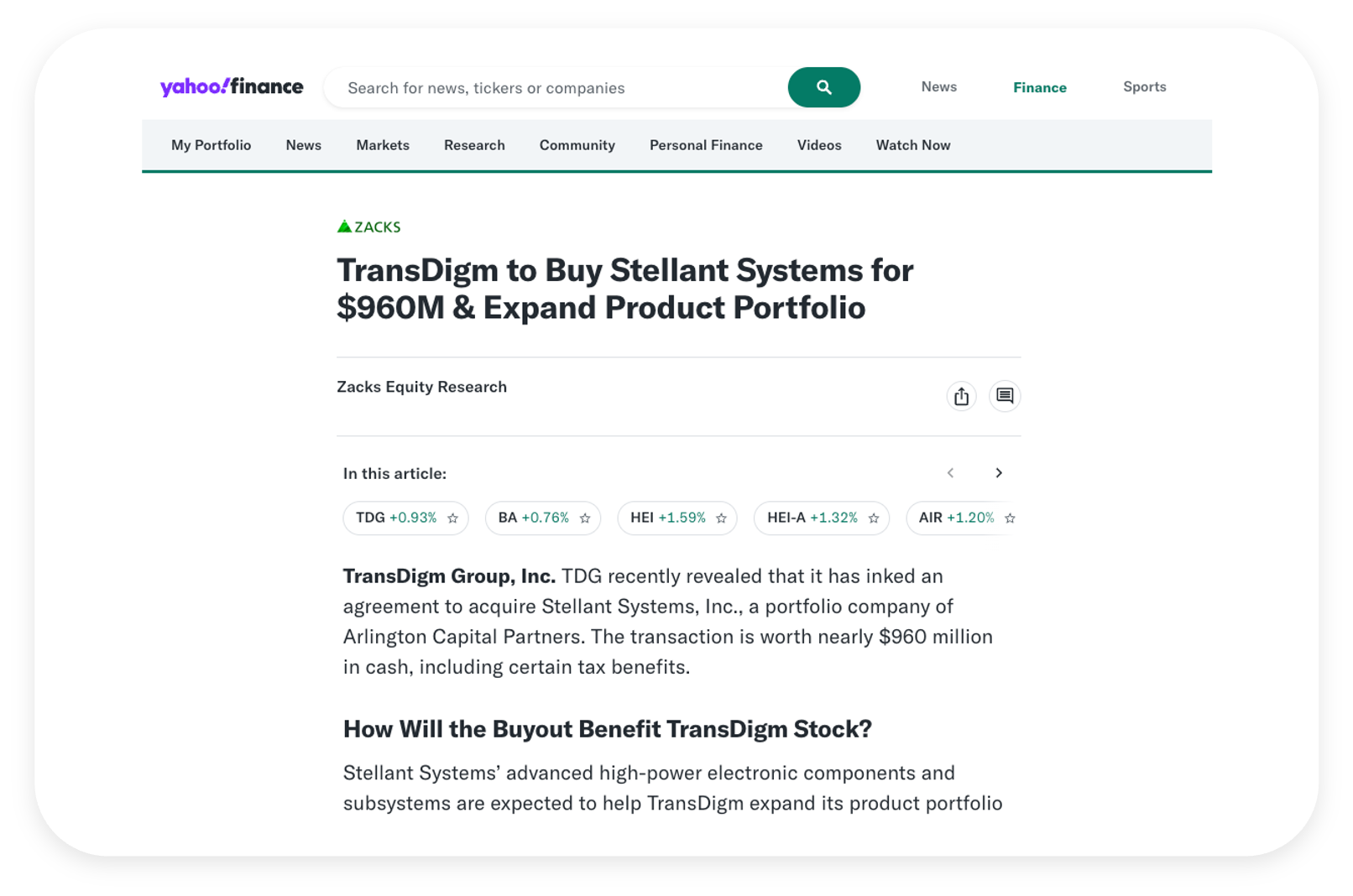The width and height of the screenshot is (1353, 896).
Task: Click the Yahoo Finance logo
Action: click(x=232, y=87)
